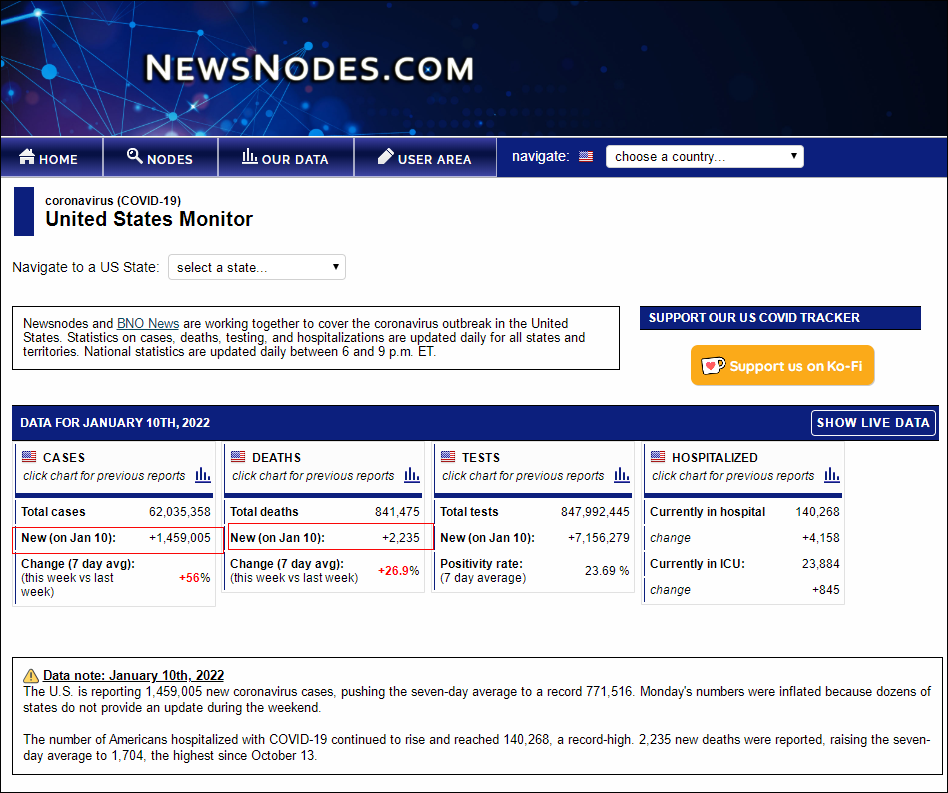948x793 pixels.
Task: Open the User Area menu
Action: tap(425, 159)
